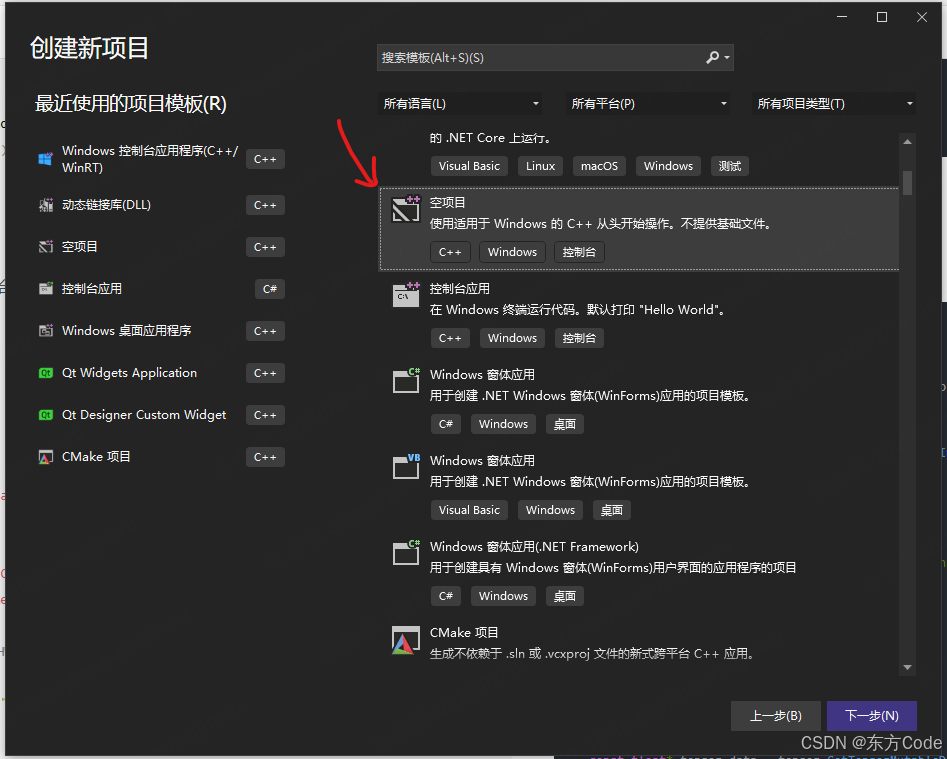
Task: Select the 空项目 title in results list
Action: pos(448,203)
